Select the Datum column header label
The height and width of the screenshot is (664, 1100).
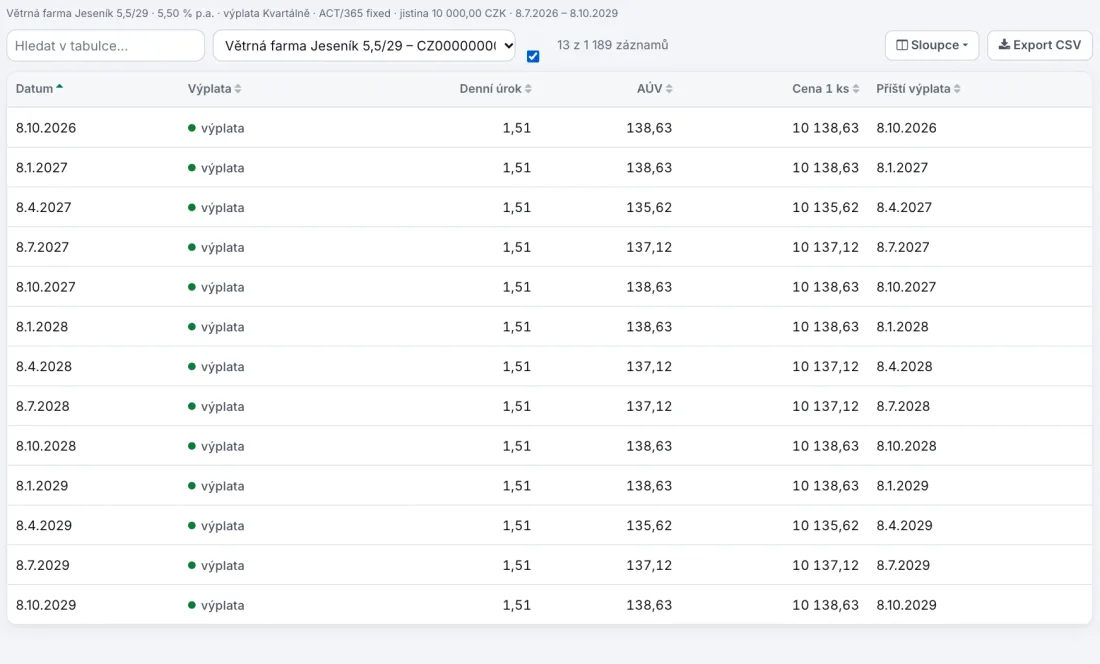(34, 89)
